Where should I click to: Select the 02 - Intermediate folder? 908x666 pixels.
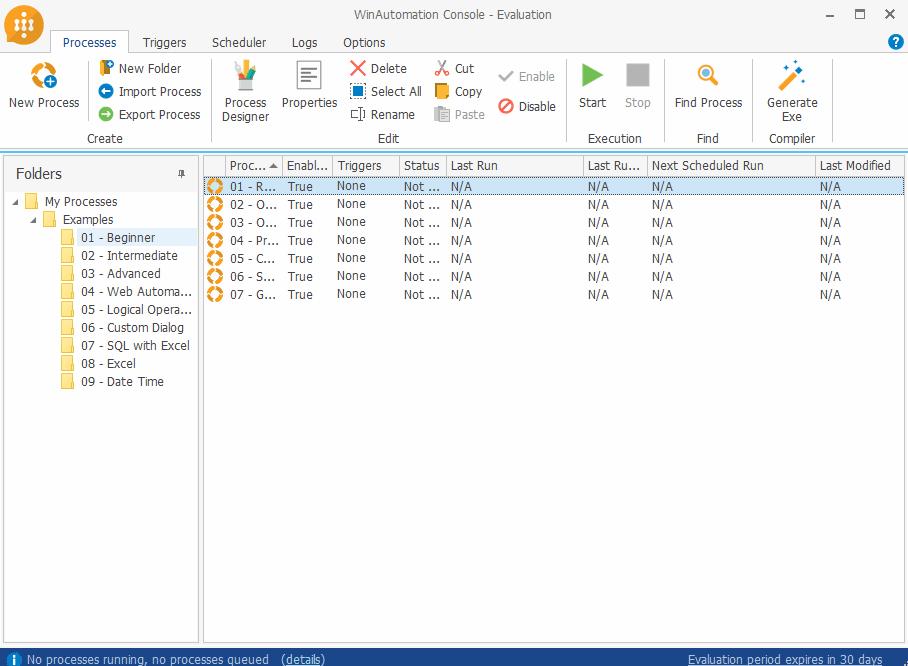pos(129,255)
